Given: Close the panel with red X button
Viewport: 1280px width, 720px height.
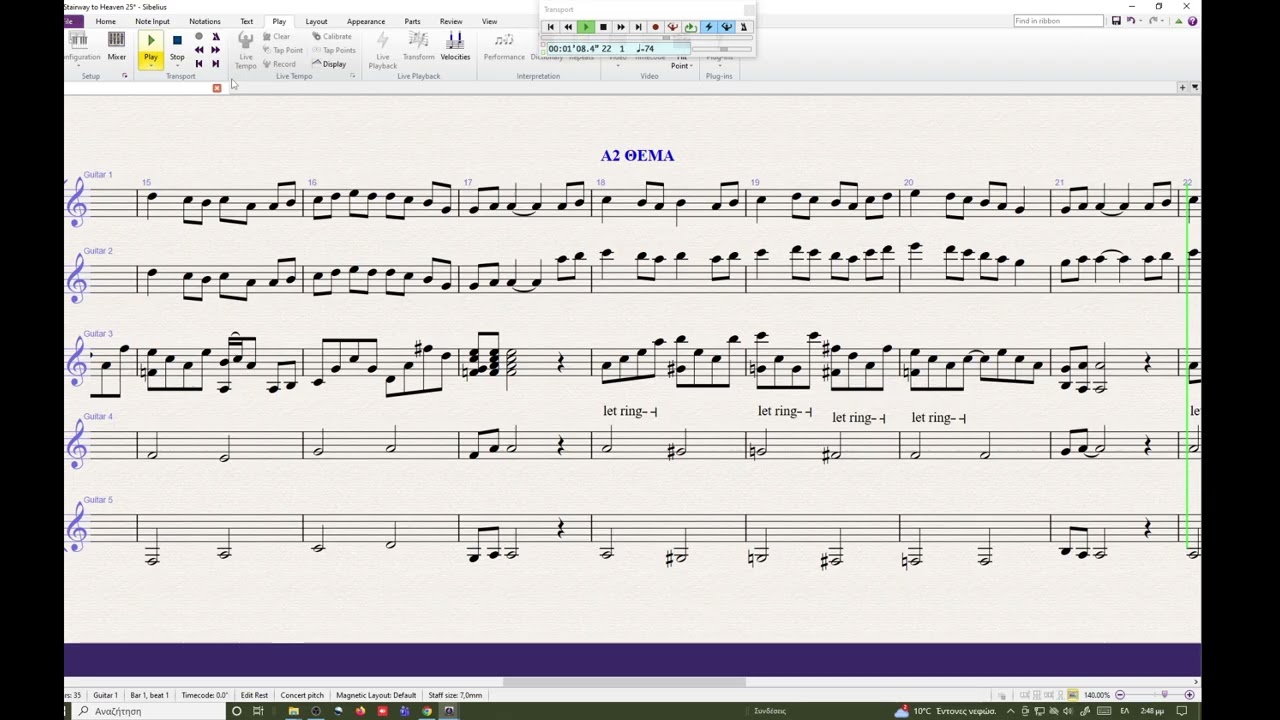Looking at the screenshot, I should 217,88.
